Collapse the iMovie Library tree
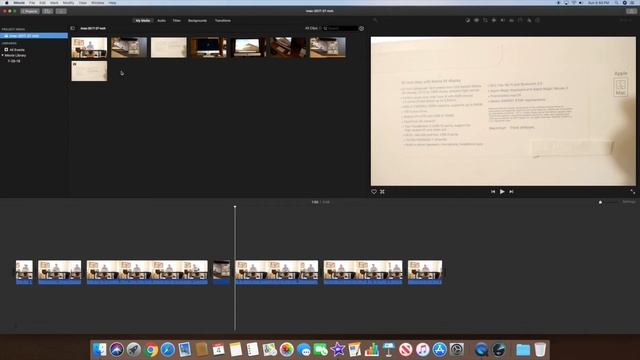Viewport: 640px width, 360px height. 2,55
